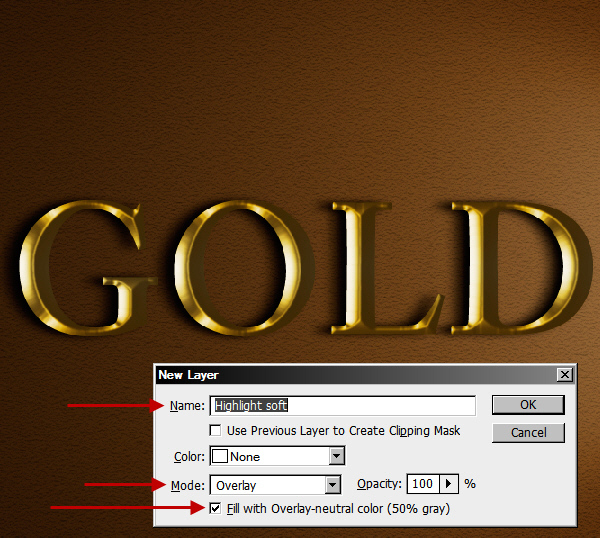Open the Mode dropdown showing Overlay
The height and width of the screenshot is (538, 600).
(x=275, y=485)
